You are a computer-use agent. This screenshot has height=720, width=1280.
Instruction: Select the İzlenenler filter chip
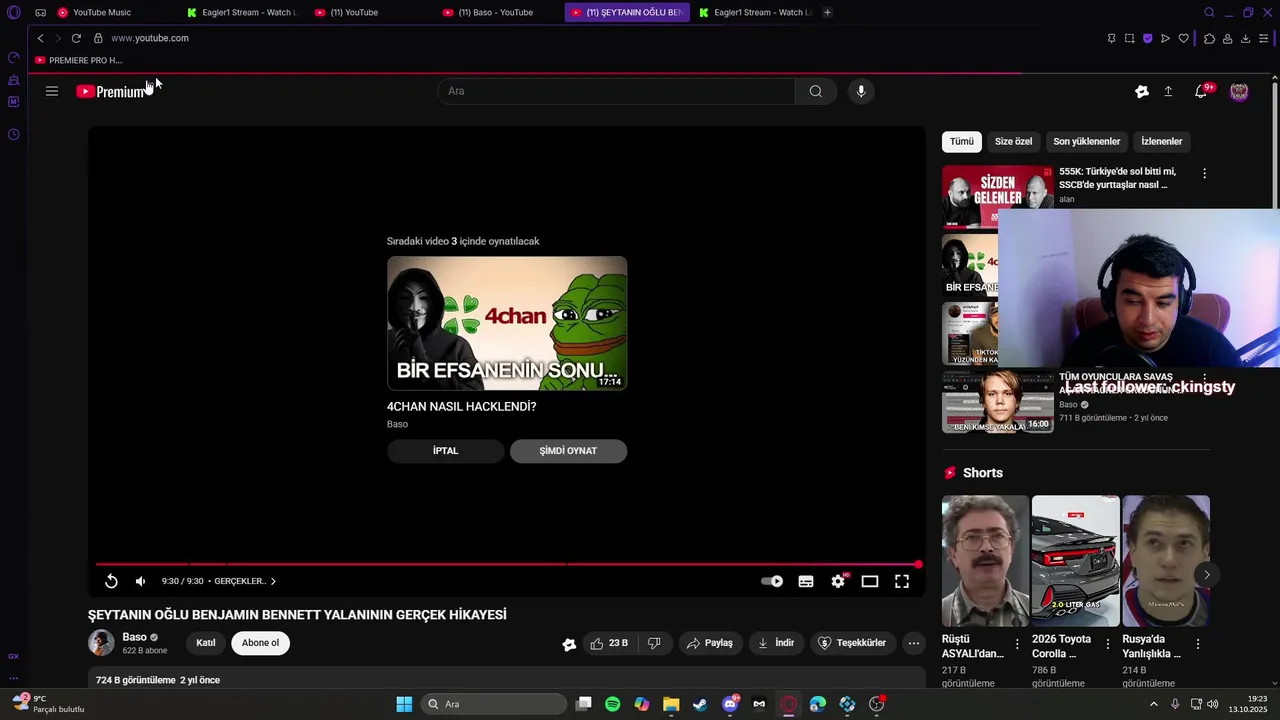(1162, 141)
